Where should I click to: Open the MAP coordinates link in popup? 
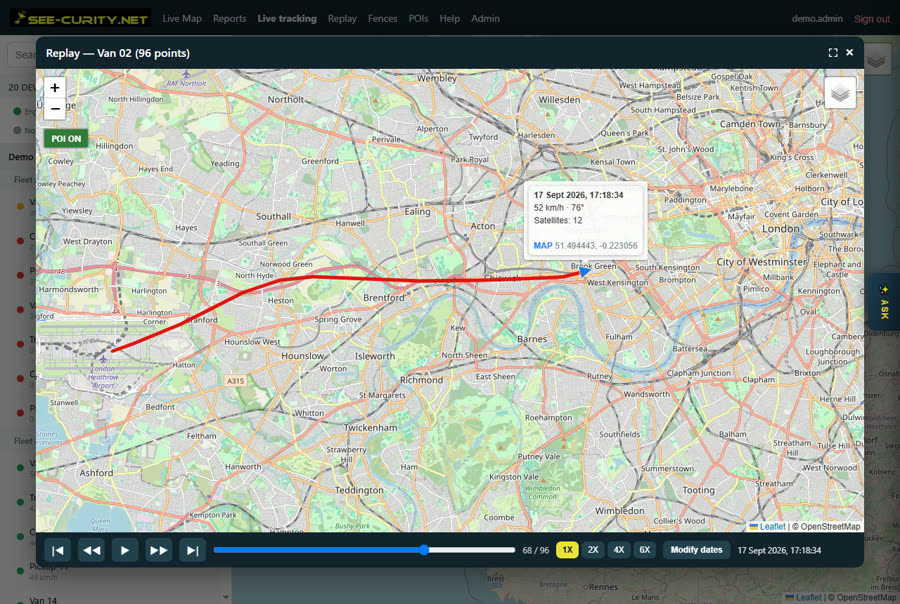click(x=542, y=246)
